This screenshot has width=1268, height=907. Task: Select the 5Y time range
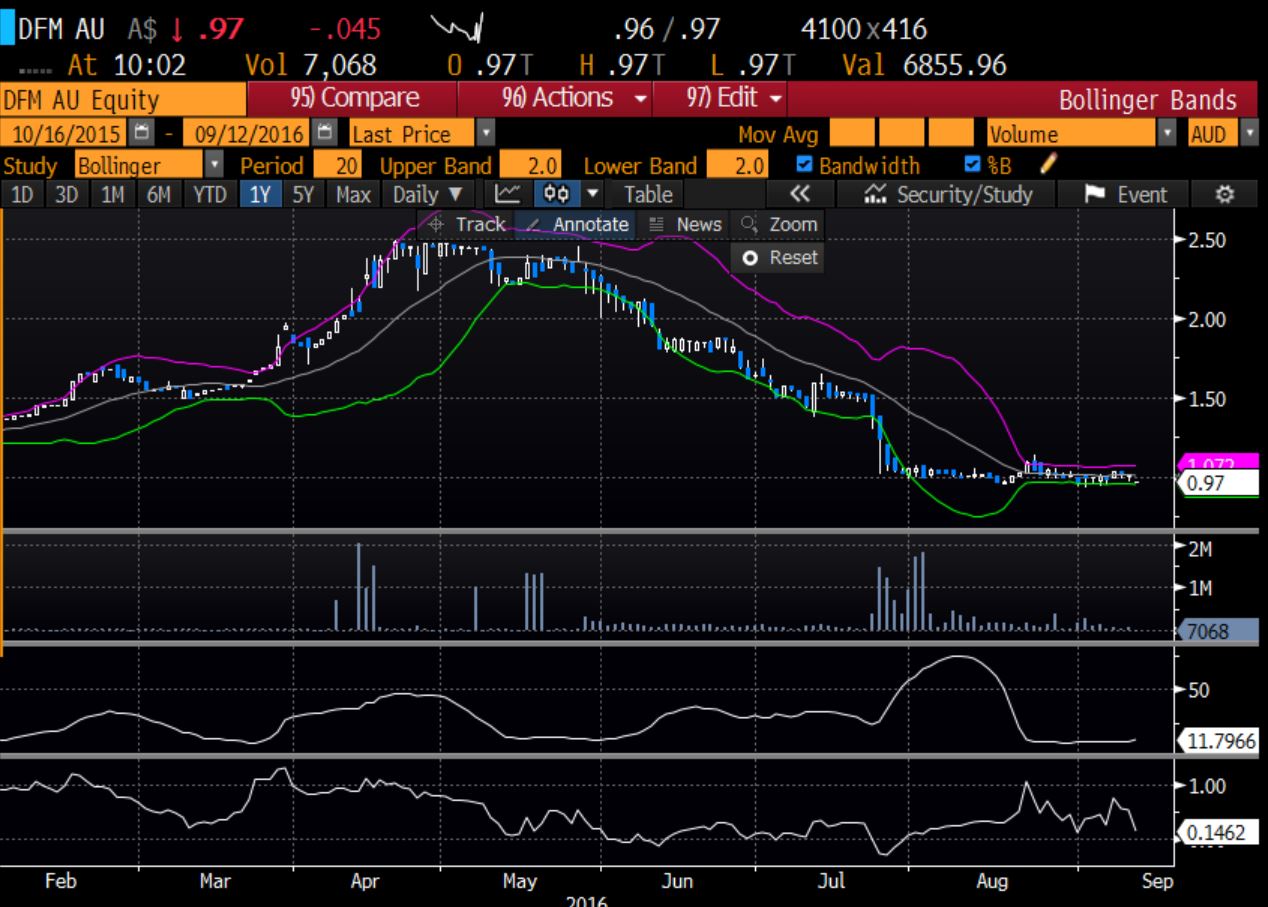(305, 194)
